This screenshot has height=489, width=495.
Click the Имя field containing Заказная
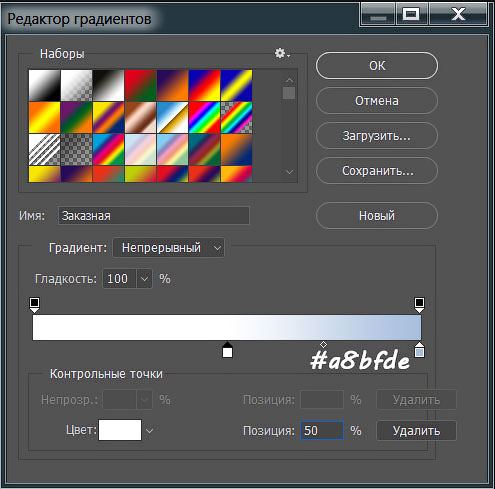click(x=153, y=216)
